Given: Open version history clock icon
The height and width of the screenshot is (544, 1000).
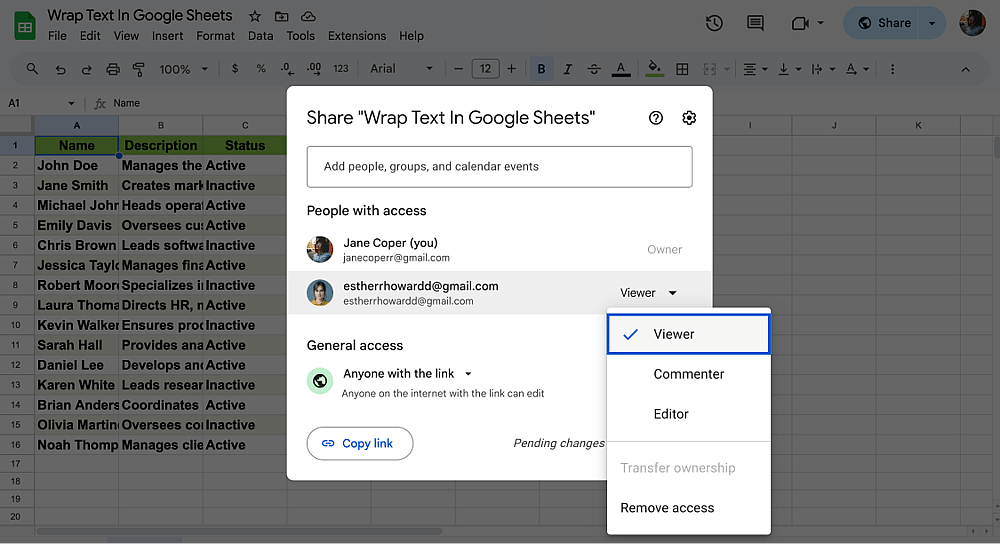Looking at the screenshot, I should pyautogui.click(x=714, y=24).
